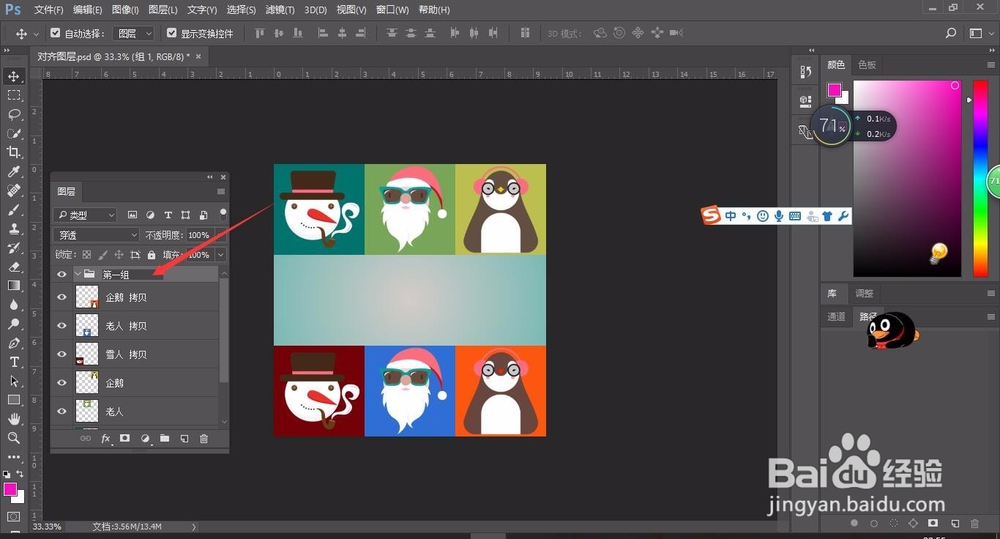The width and height of the screenshot is (1000, 539).
Task: Select the Hand tool
Action: click(x=13, y=419)
